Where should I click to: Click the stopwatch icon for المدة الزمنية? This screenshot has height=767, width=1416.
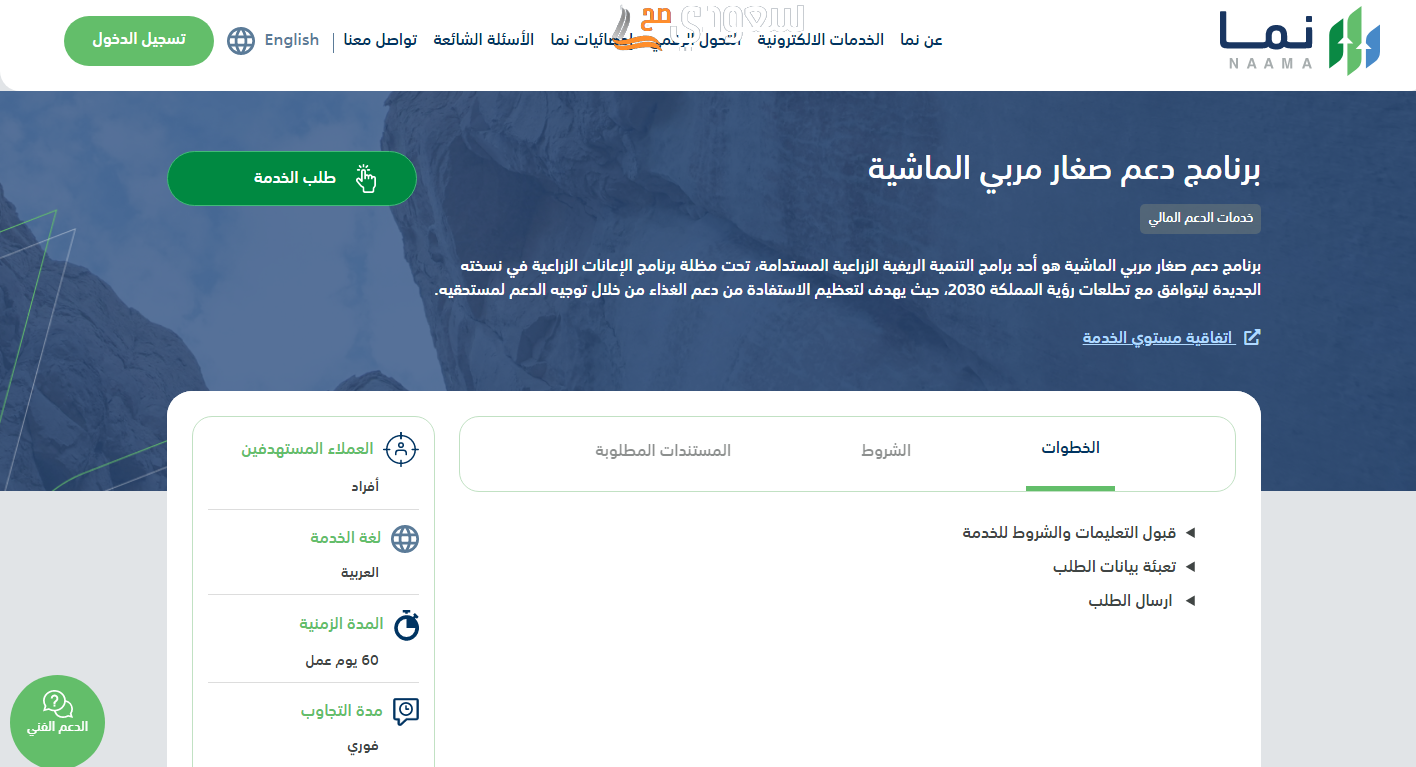click(x=406, y=625)
